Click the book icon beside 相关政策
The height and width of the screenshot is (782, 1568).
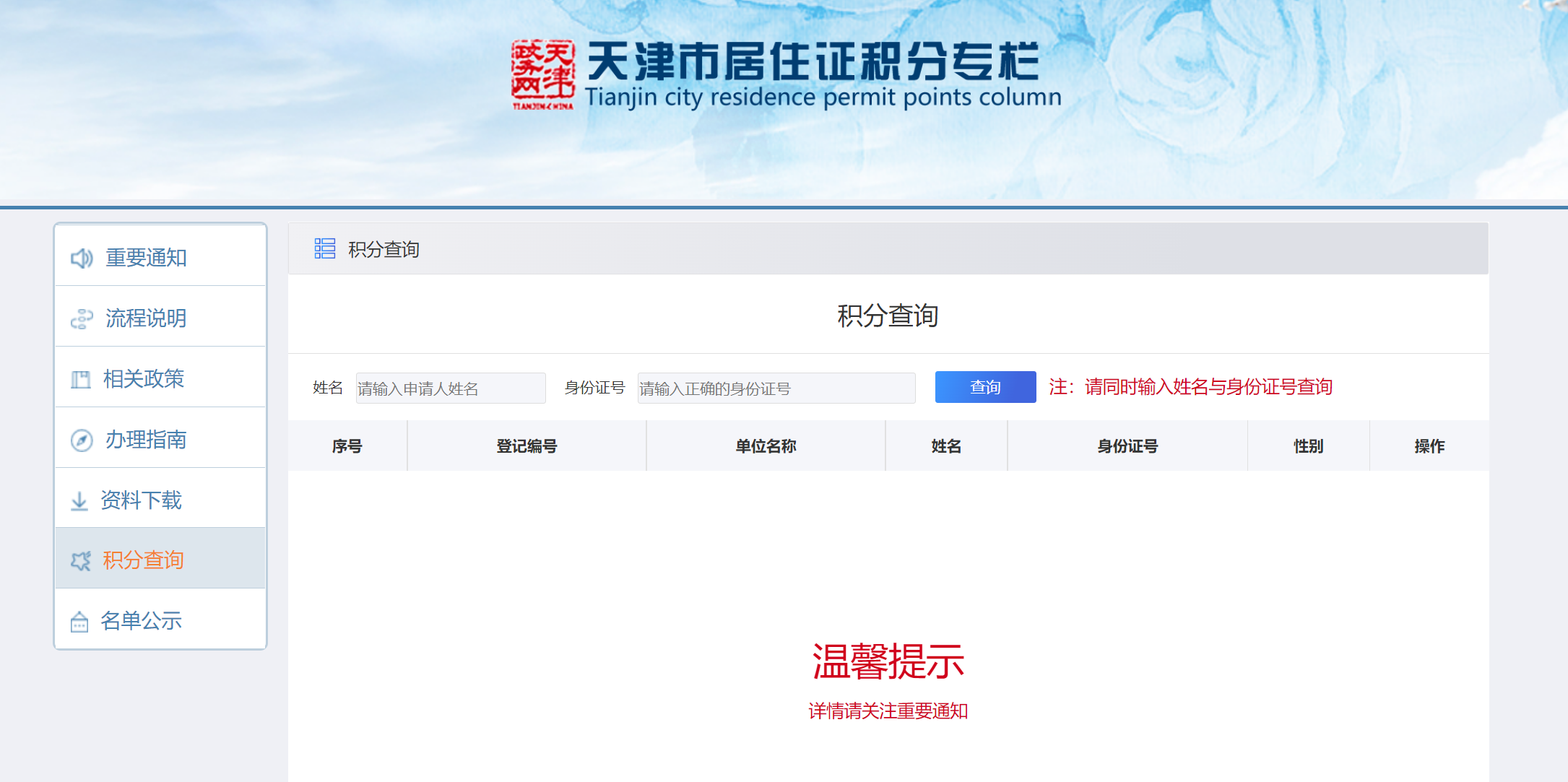pyautogui.click(x=81, y=379)
